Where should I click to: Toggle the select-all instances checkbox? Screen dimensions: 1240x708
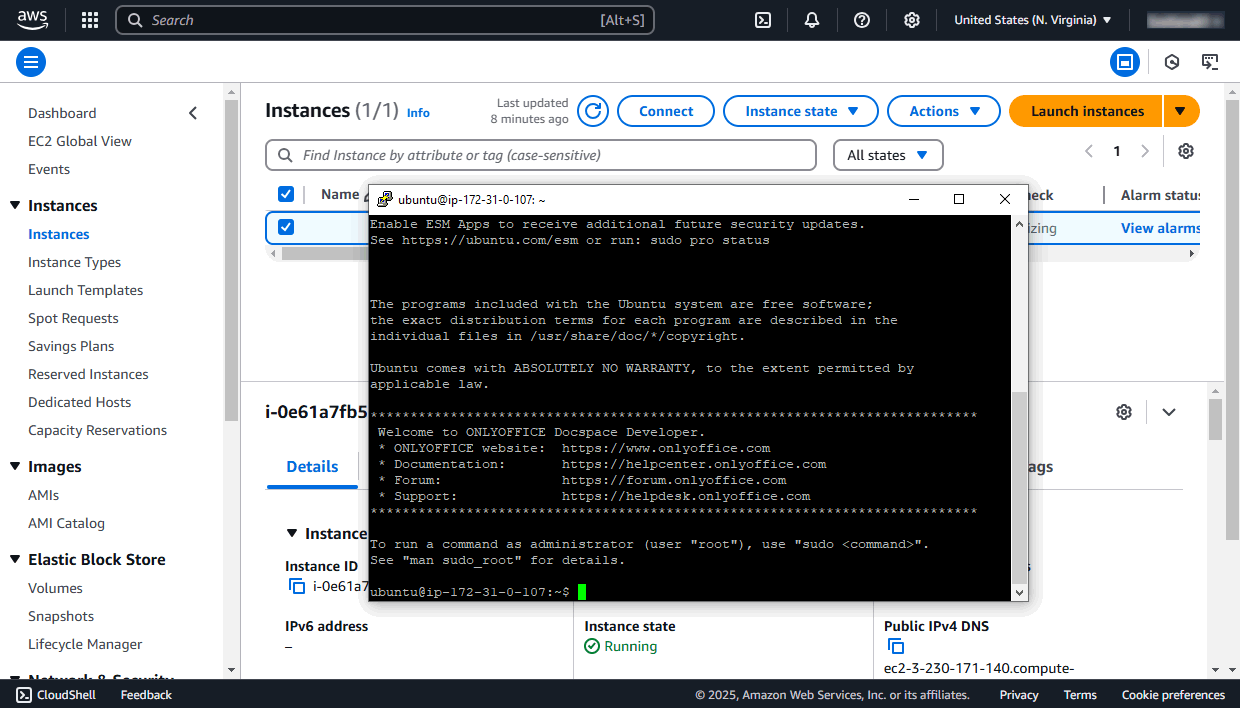click(x=286, y=193)
